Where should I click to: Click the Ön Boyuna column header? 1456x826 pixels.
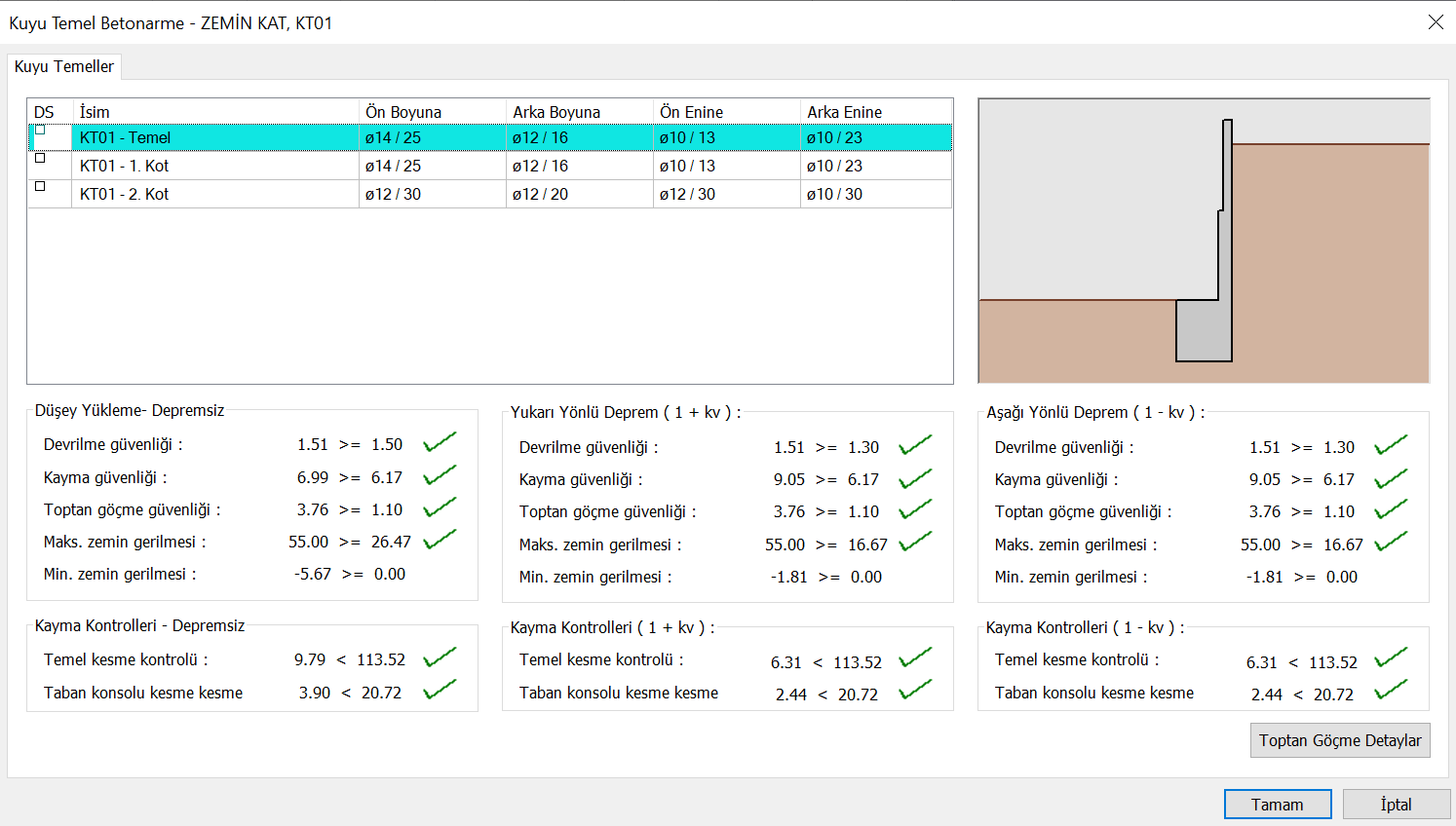[x=403, y=112]
